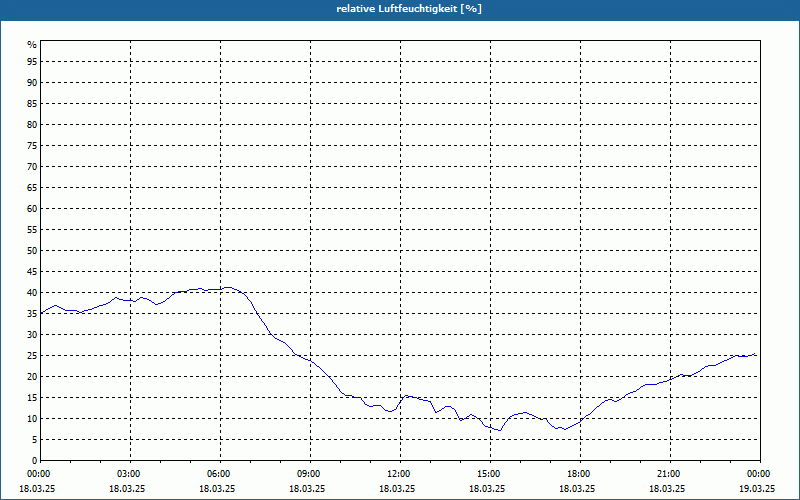The width and height of the screenshot is (800, 500).
Task: Click the 03:00 time label
Action: click(x=130, y=474)
